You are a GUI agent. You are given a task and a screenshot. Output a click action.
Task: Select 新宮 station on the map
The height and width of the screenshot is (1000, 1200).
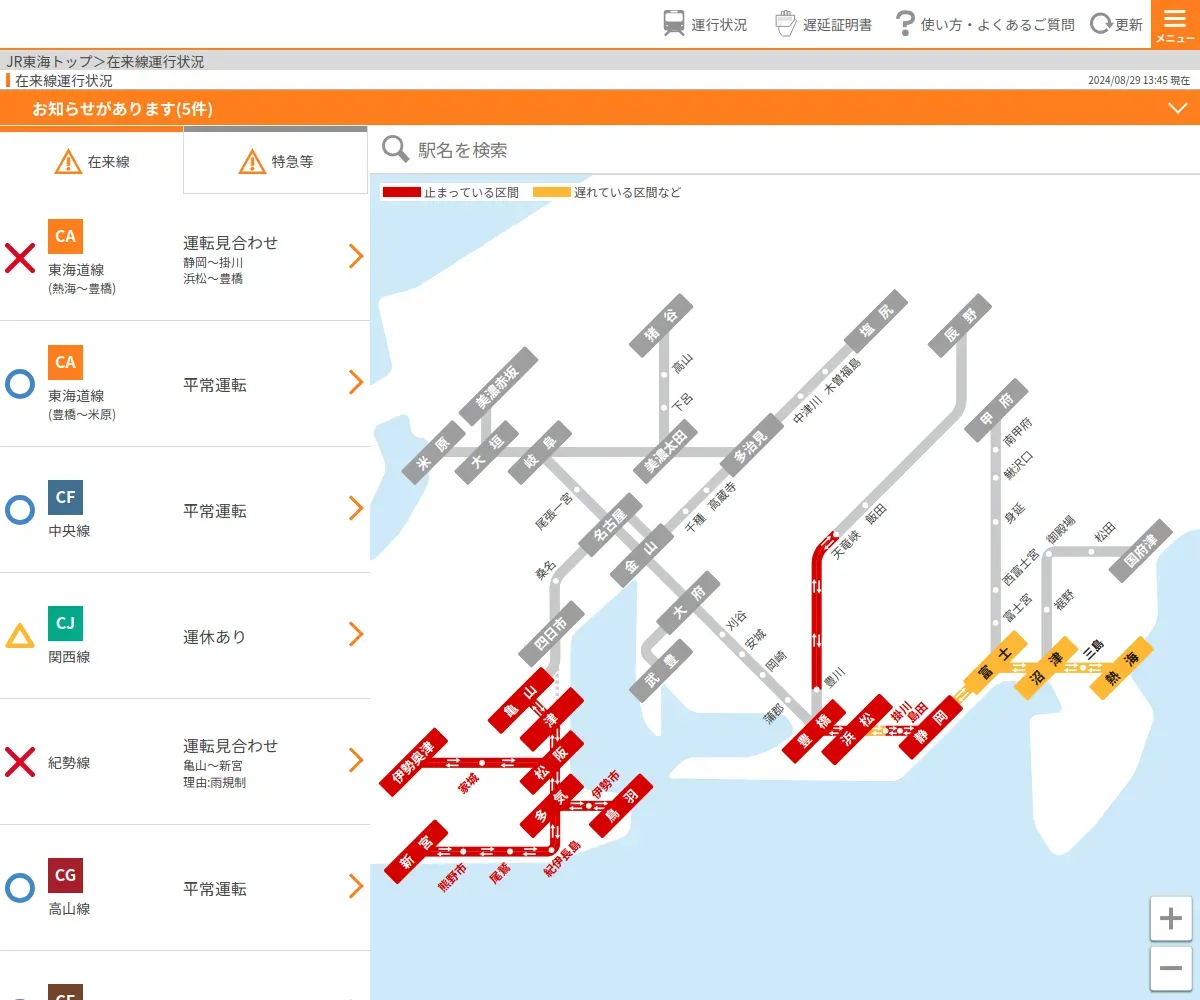tap(417, 851)
